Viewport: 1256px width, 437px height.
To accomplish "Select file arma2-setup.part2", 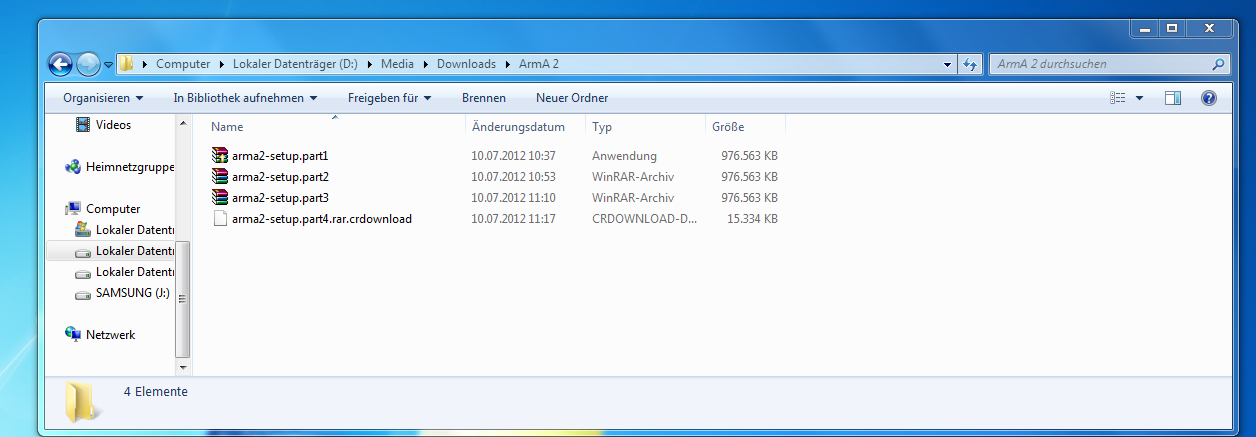I will (280, 177).
